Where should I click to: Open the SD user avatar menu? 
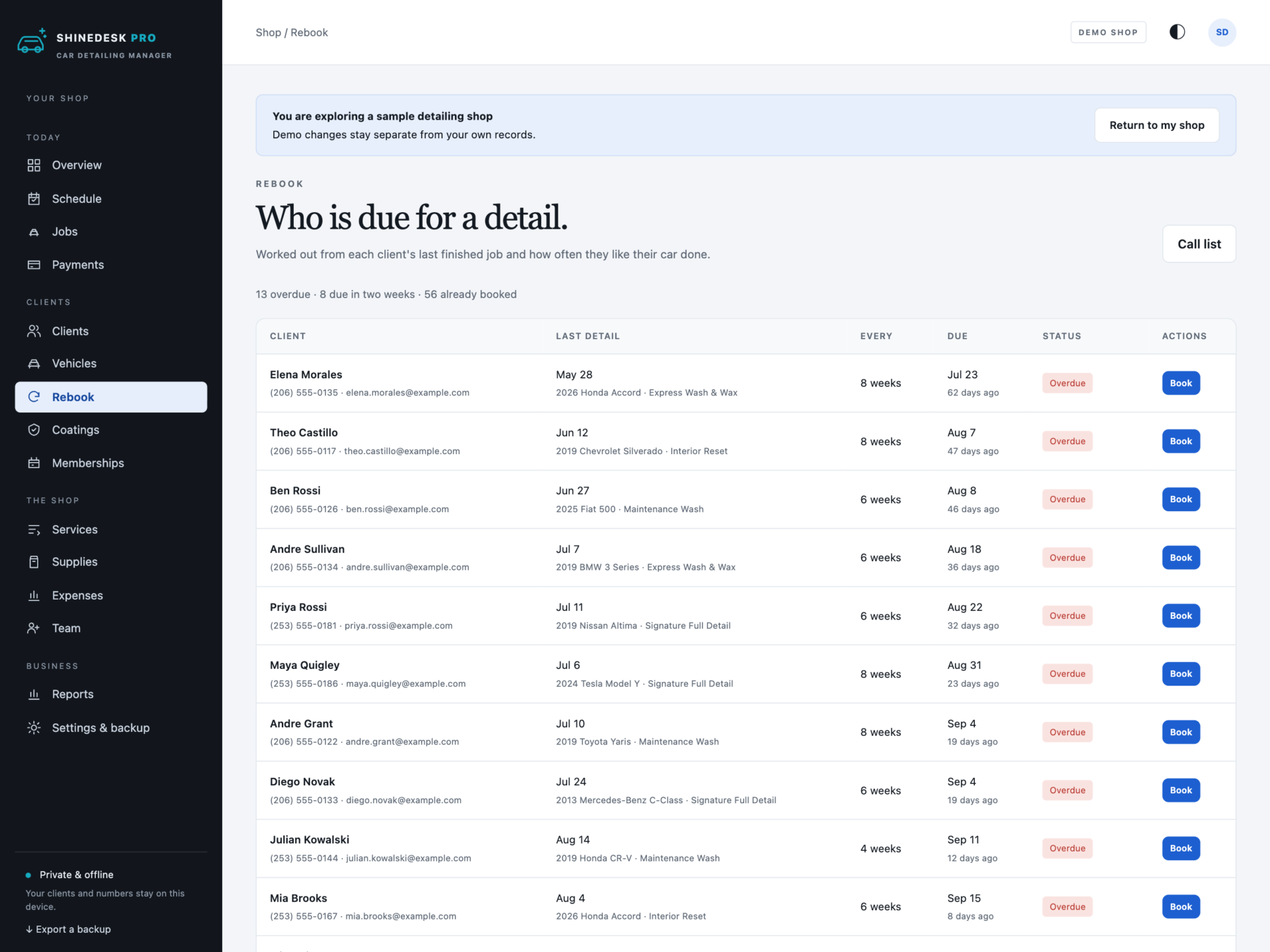(x=1222, y=32)
